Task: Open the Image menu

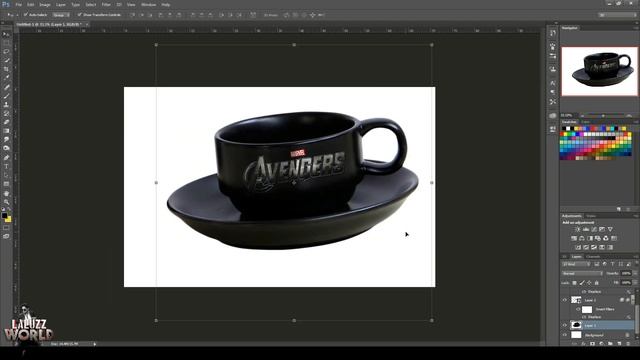Action: [45, 4]
